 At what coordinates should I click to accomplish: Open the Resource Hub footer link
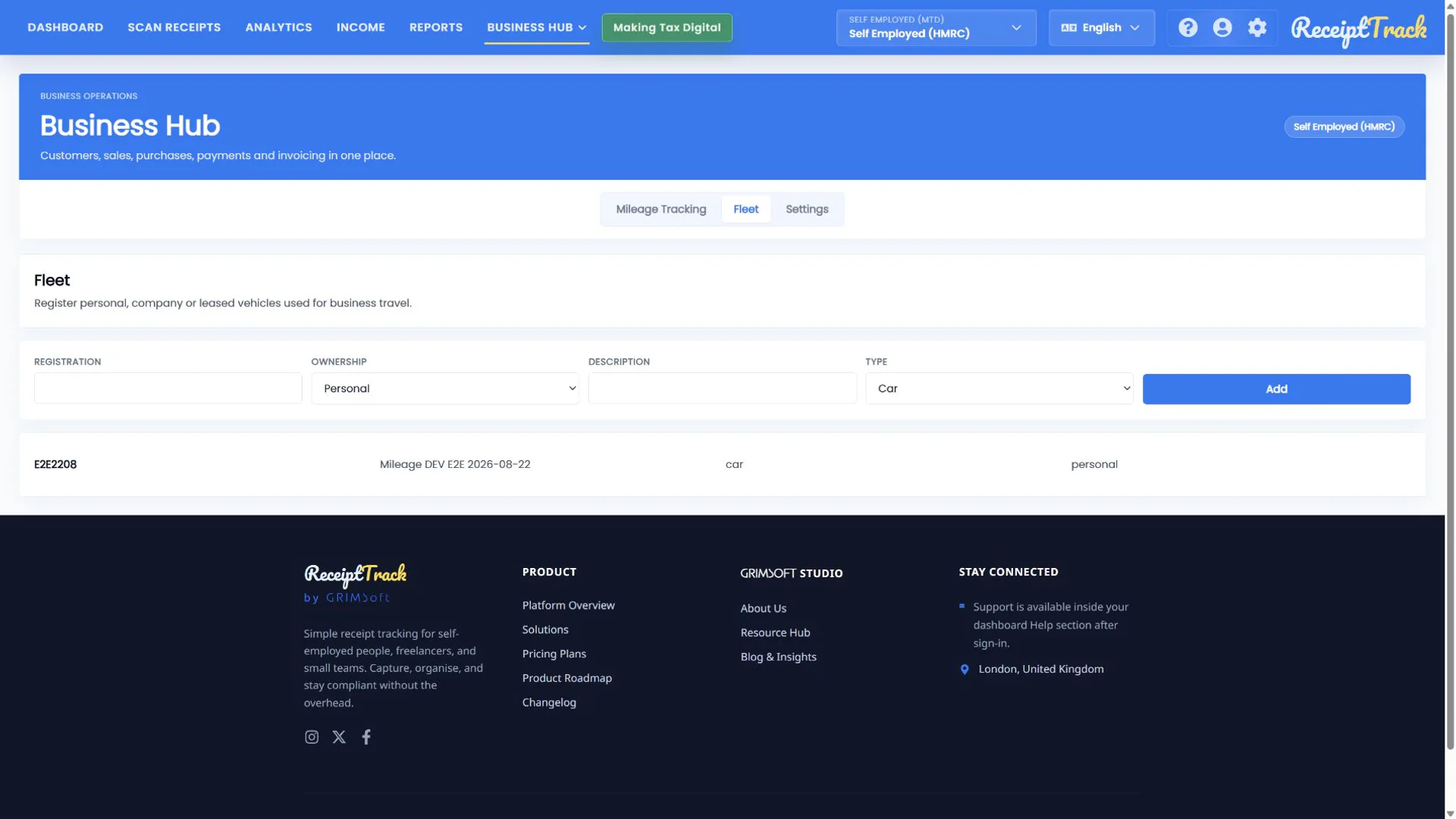[x=775, y=632]
